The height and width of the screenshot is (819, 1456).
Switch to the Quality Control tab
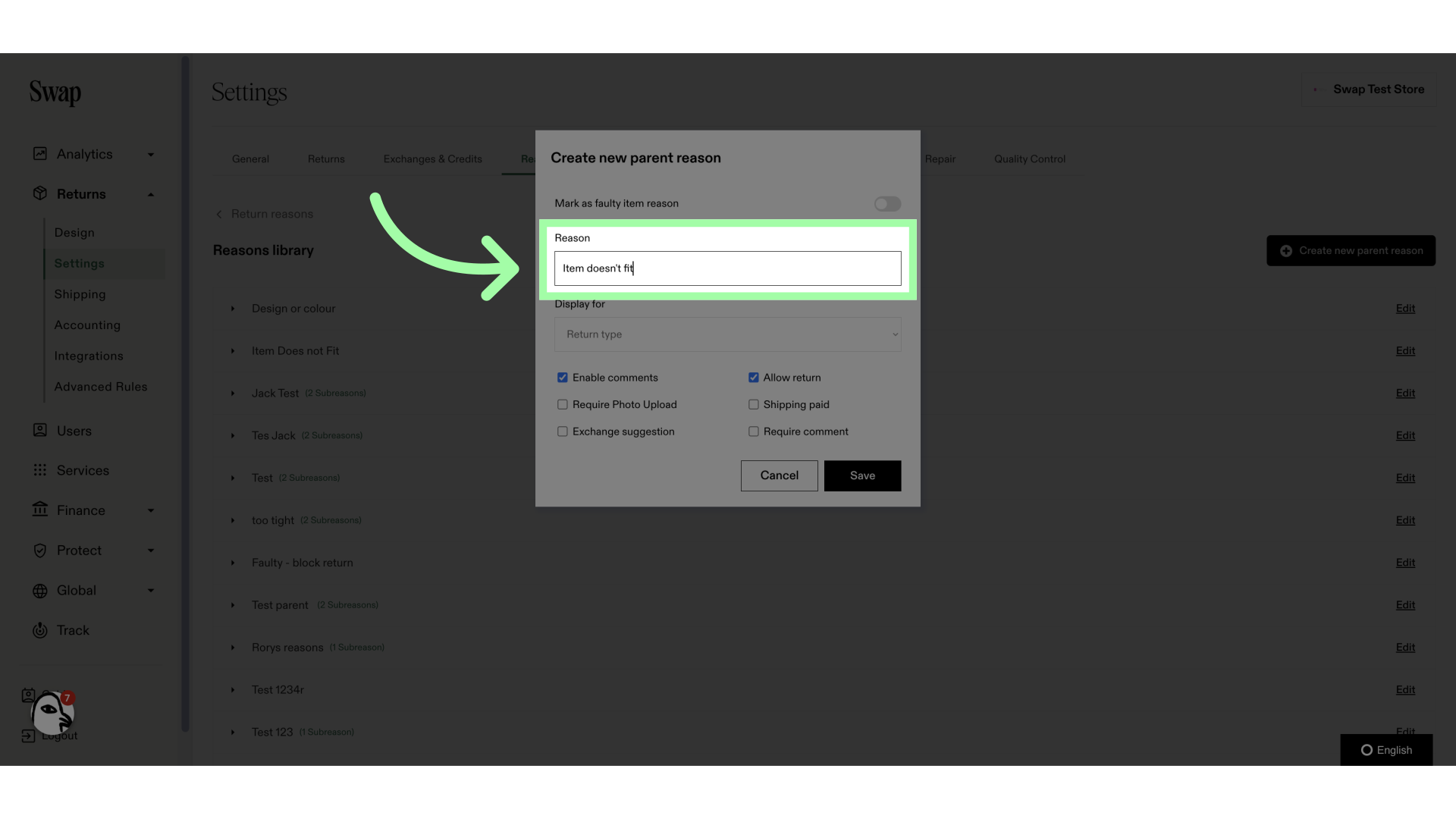tap(1030, 159)
